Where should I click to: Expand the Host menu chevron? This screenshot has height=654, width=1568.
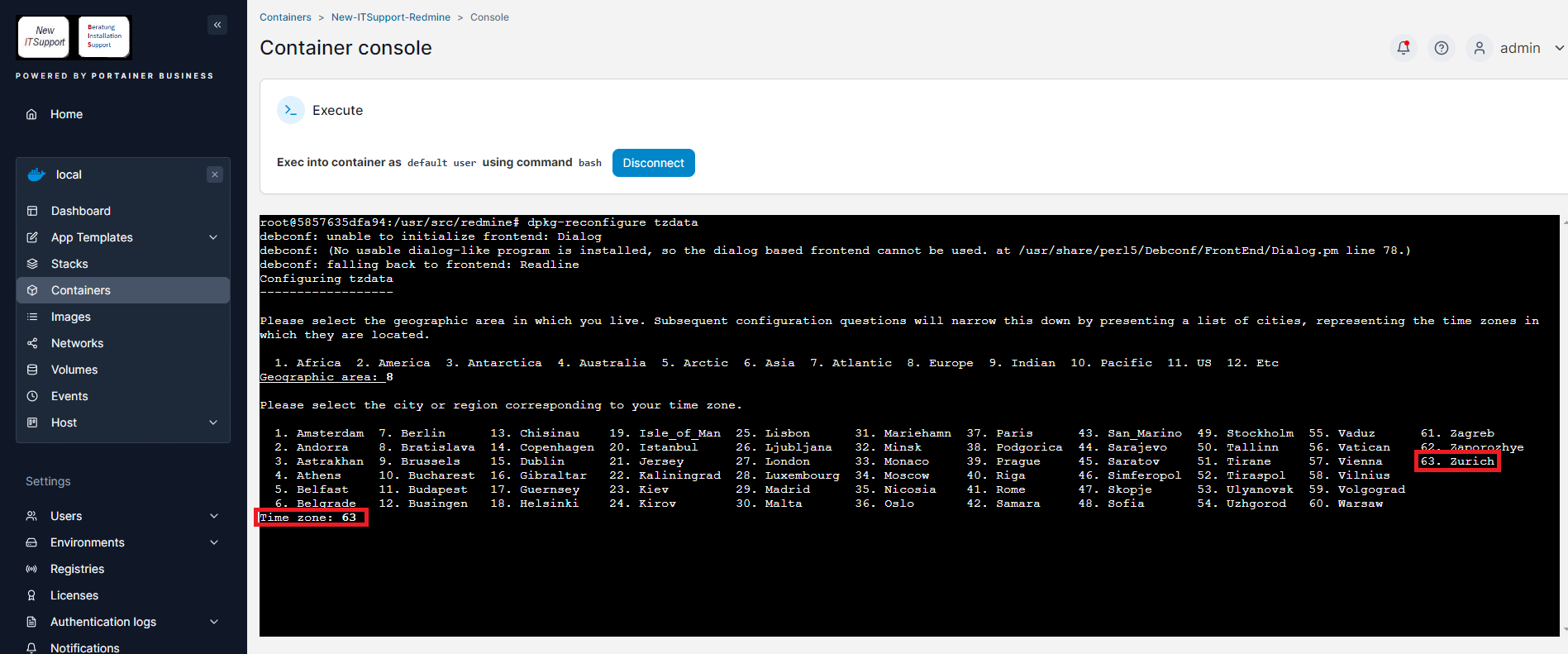coord(213,422)
